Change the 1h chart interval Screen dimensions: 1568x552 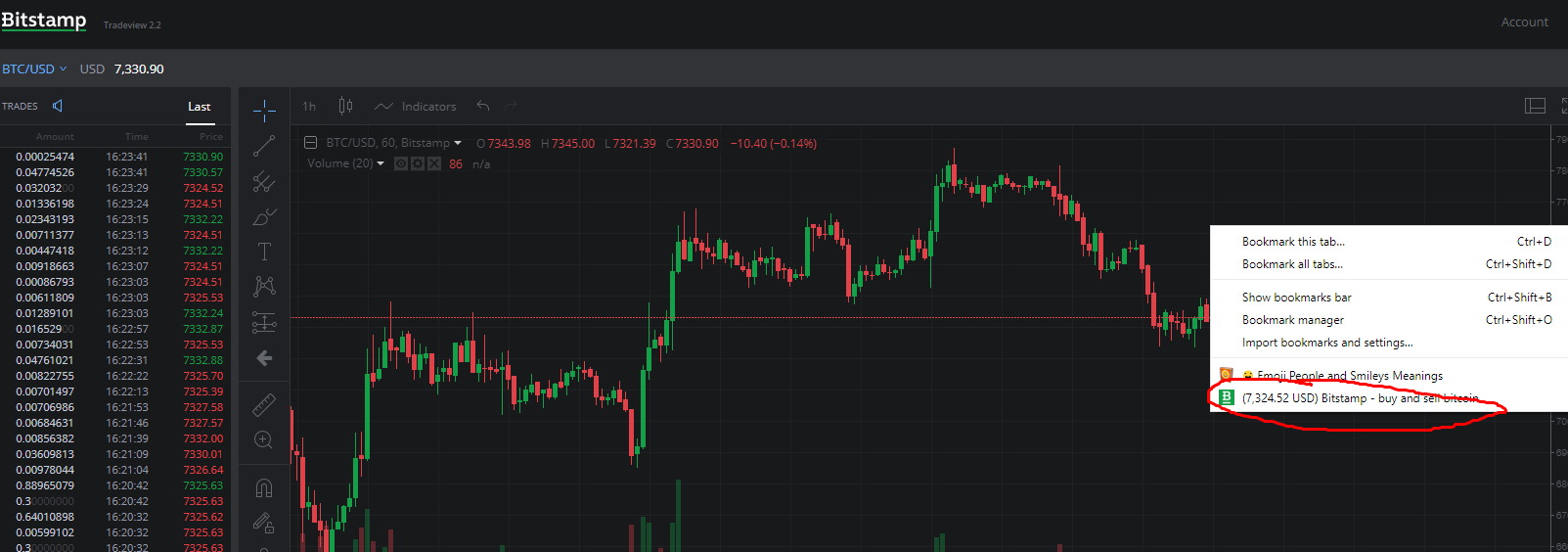click(309, 107)
